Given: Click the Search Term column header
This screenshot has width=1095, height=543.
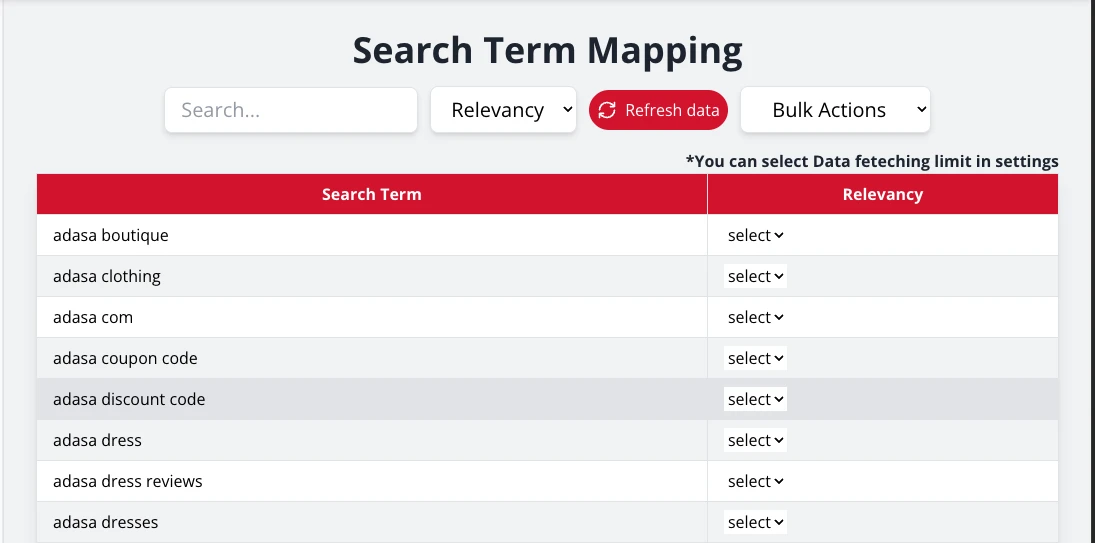Looking at the screenshot, I should coord(371,194).
